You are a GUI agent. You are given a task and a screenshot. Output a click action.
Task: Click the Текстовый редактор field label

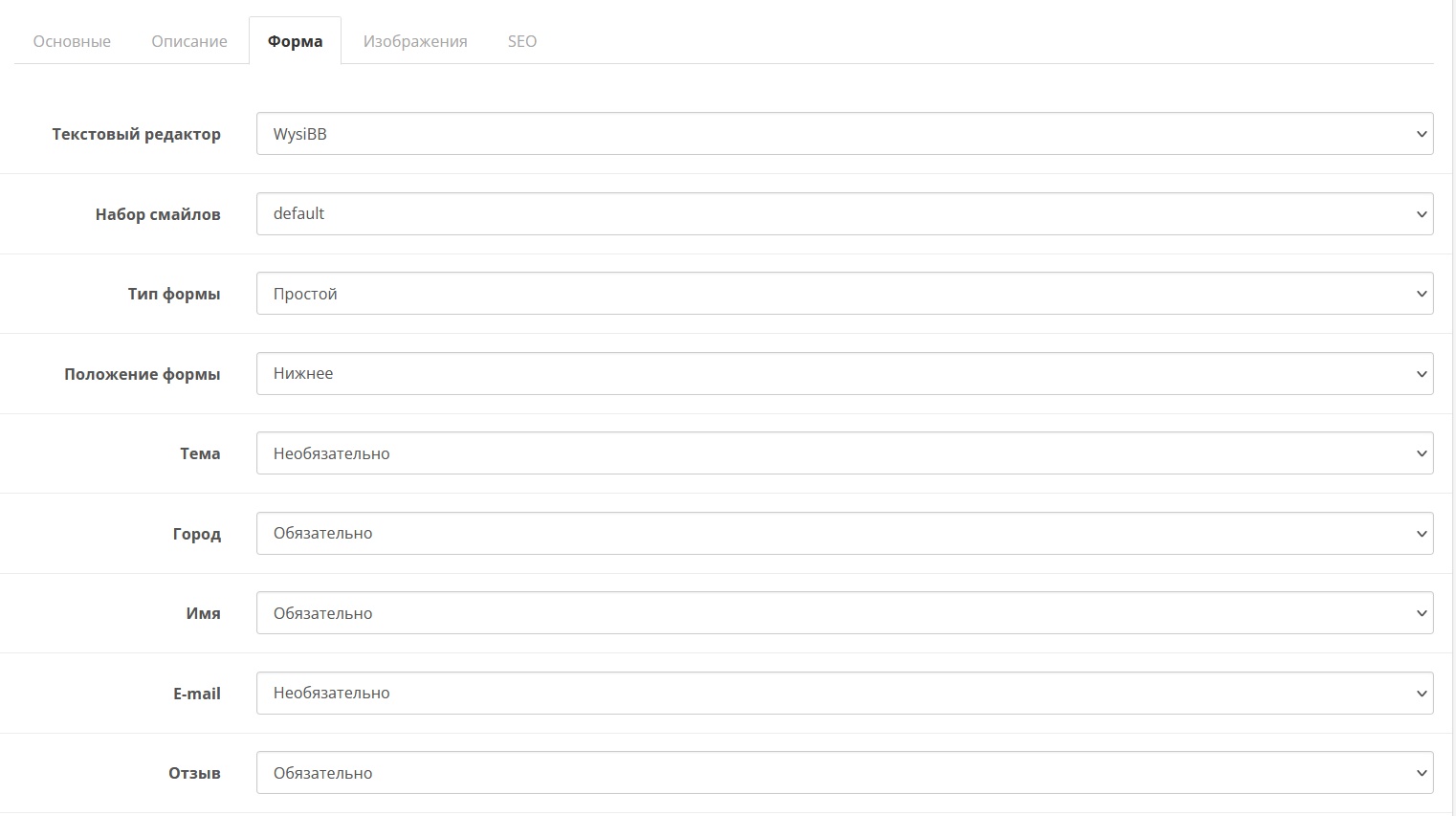[136, 134]
